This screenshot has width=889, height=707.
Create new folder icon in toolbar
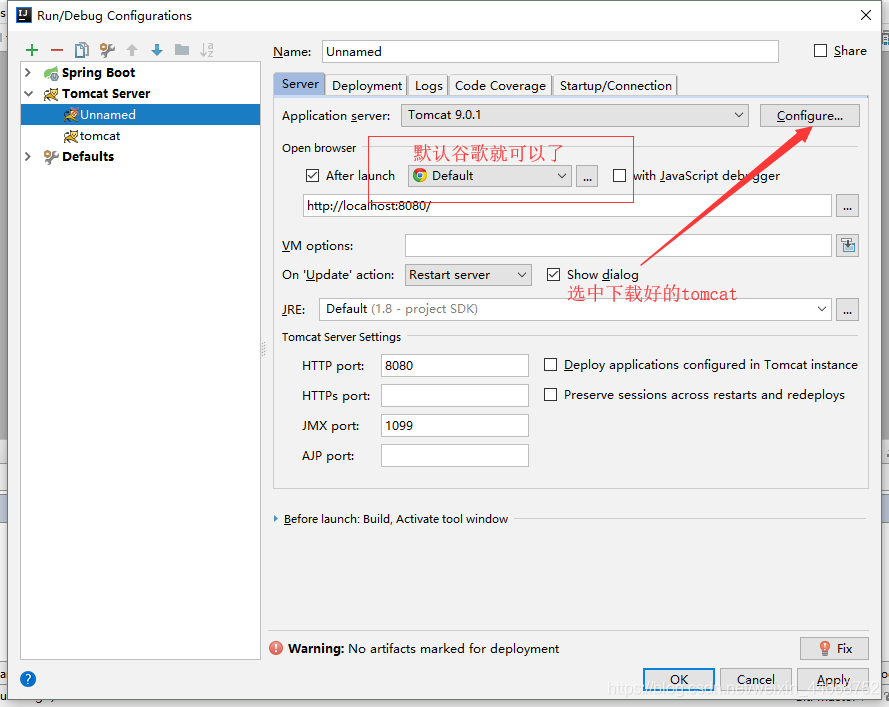(182, 50)
